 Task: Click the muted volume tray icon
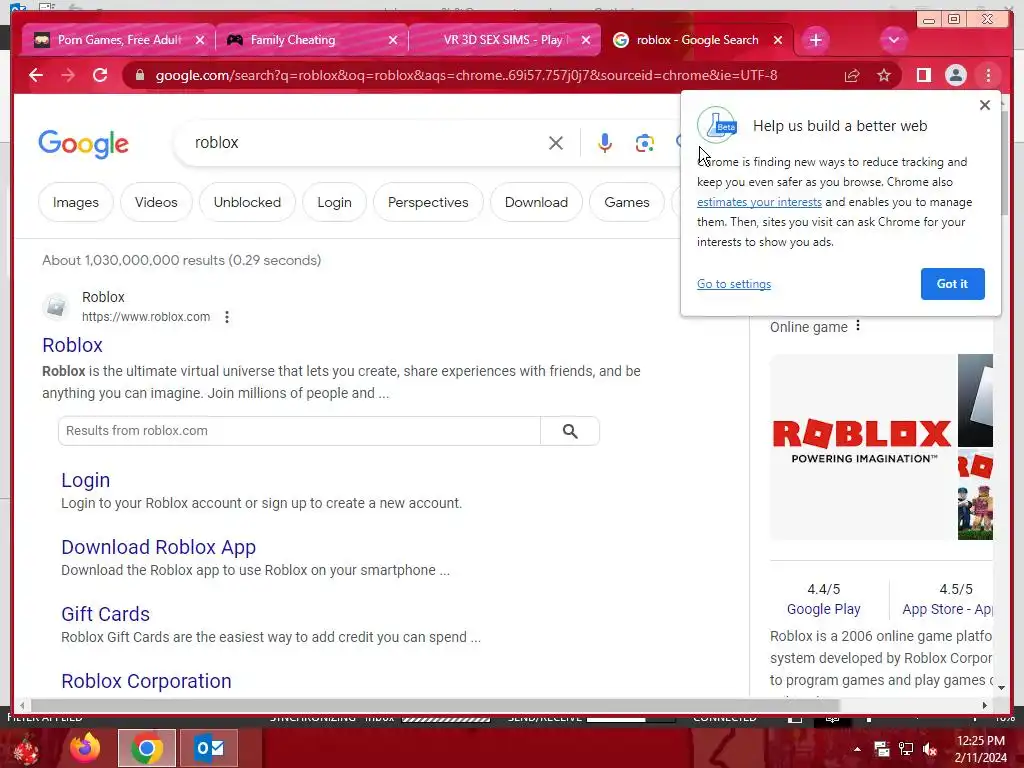(930, 749)
